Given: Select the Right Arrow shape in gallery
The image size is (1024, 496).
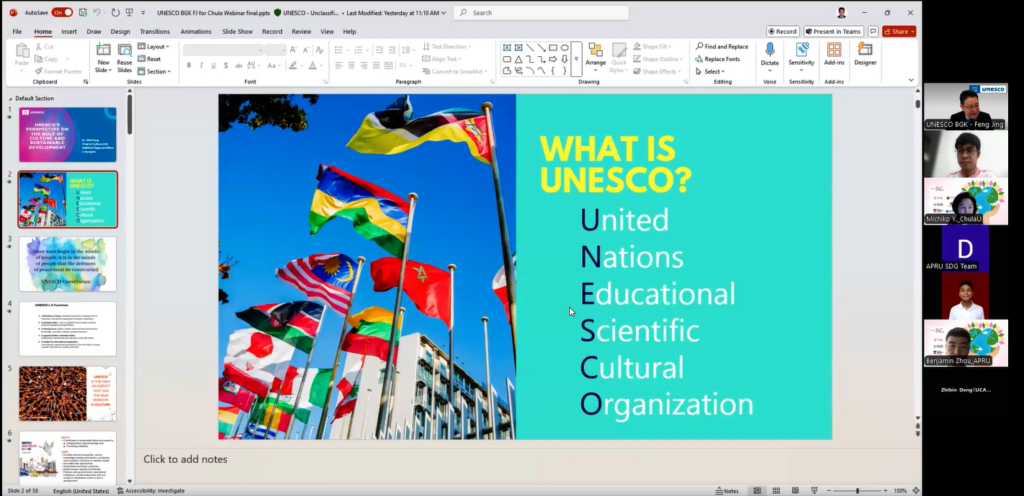Looking at the screenshot, I should tap(553, 59).
